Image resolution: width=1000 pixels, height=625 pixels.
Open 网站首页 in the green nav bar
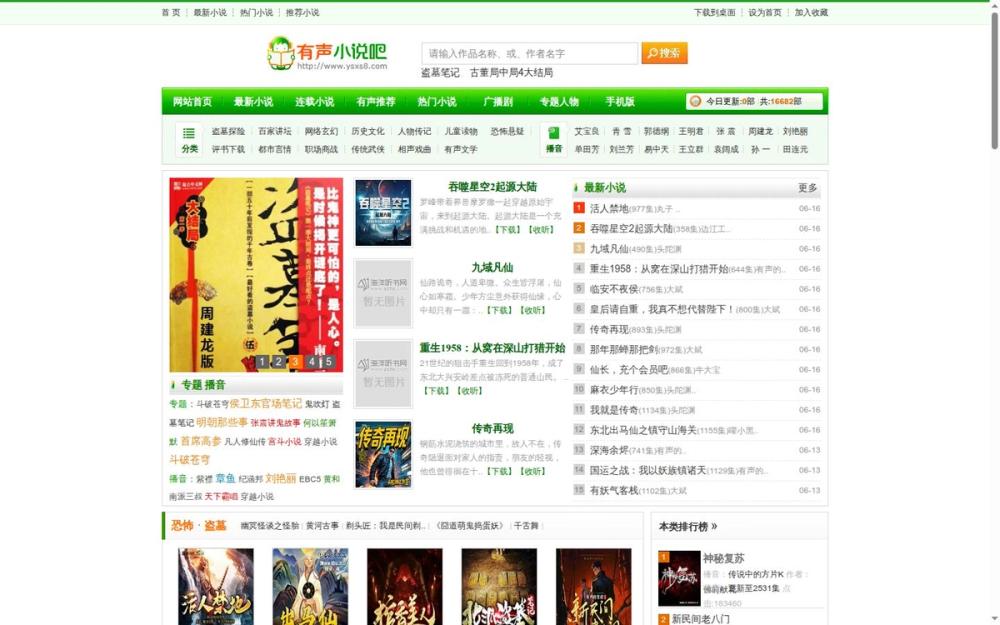[x=192, y=101]
